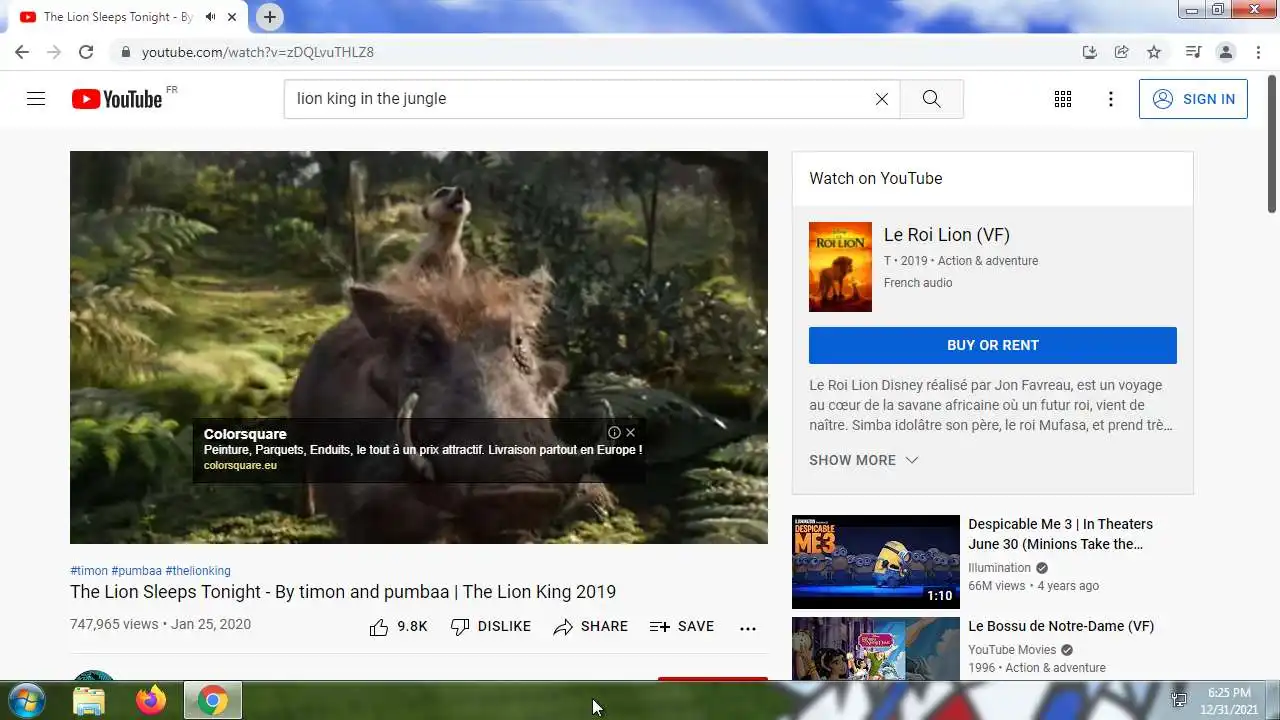Open Le Bossu de Notre-Dame thumbnail
Image resolution: width=1280 pixels, height=720 pixels.
[875, 649]
